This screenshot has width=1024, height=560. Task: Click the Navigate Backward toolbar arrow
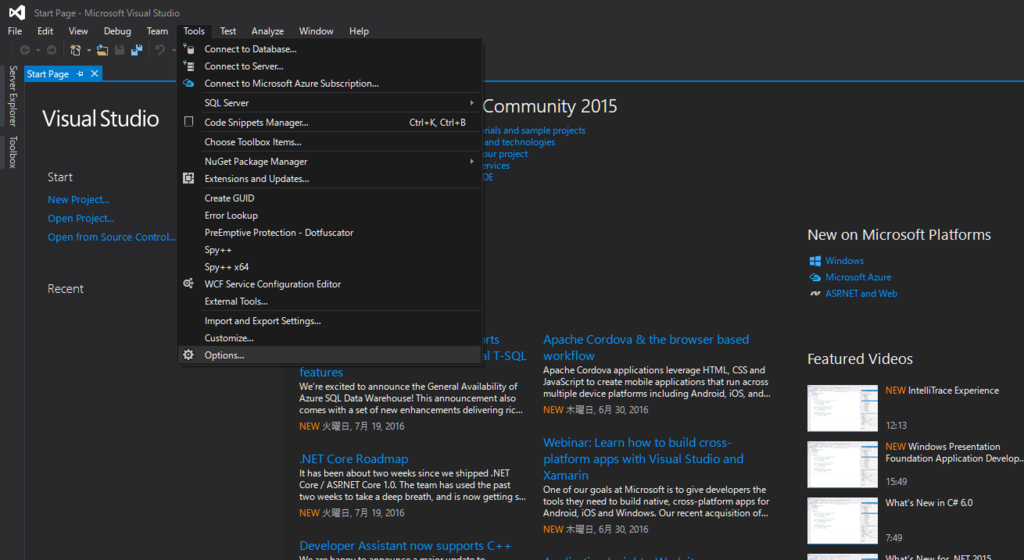(x=25, y=50)
